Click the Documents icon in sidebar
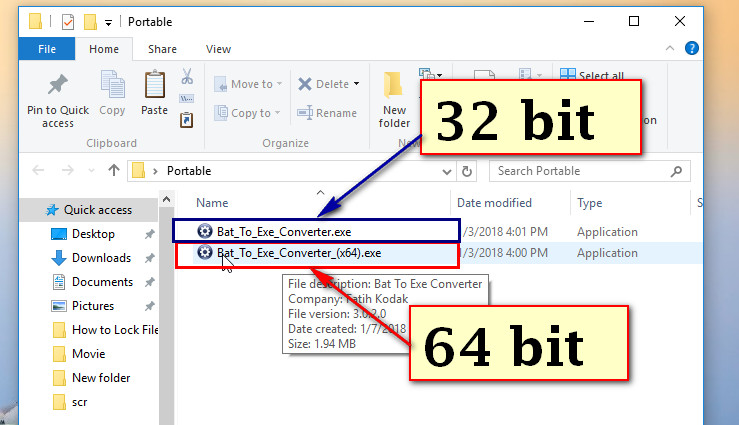Screen dimensions: 739x425 pyautogui.click(x=59, y=282)
